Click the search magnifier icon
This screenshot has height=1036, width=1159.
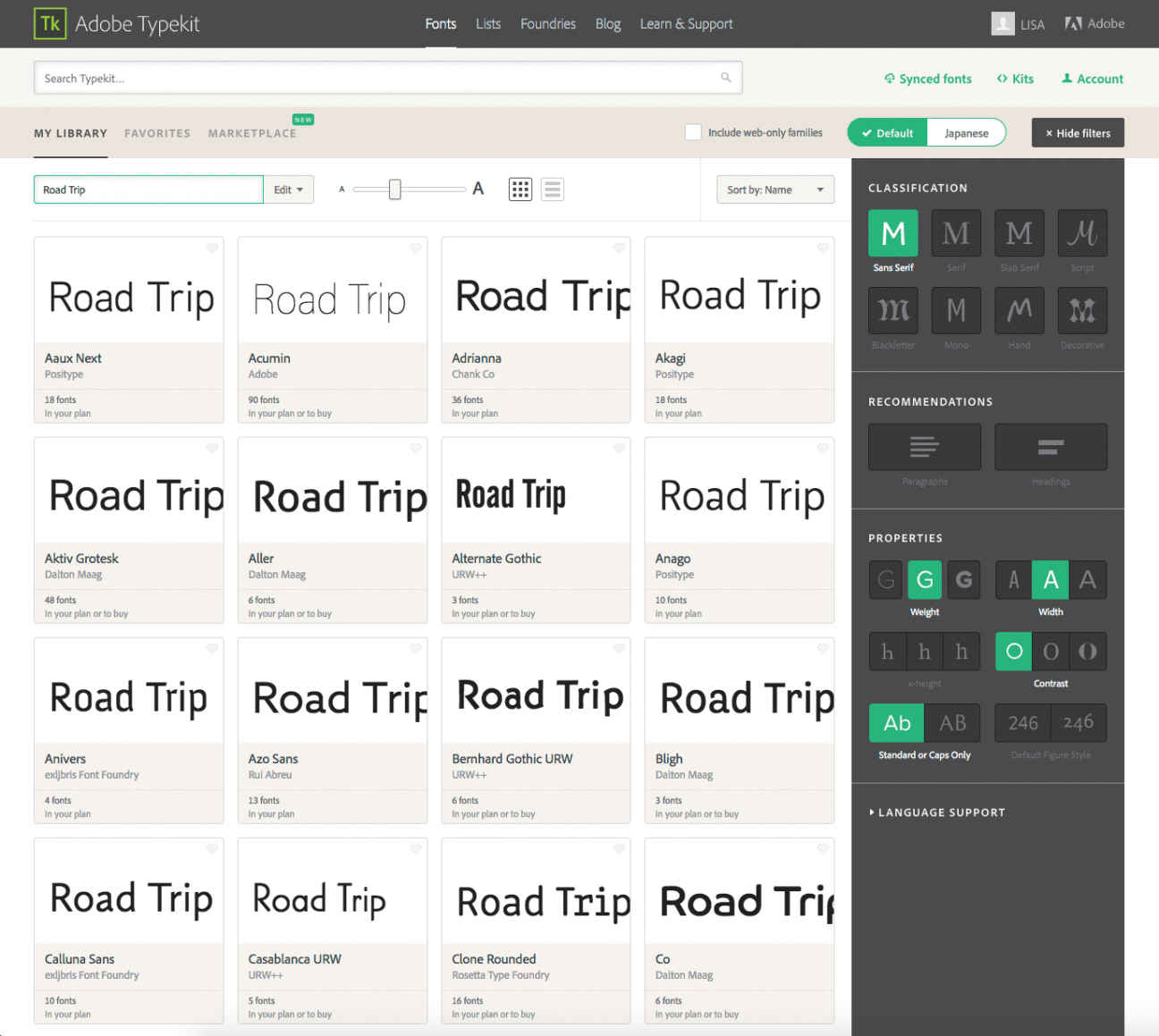[726, 78]
